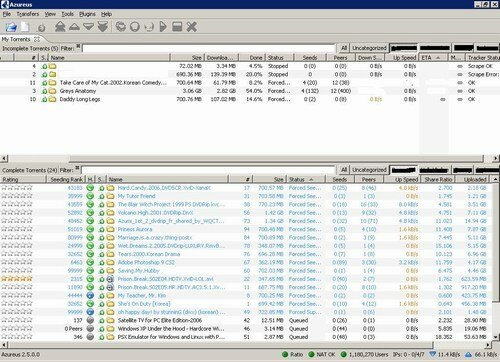Viewport: 500px width, 362px height.
Task: Open the Tools menu
Action: (67, 14)
